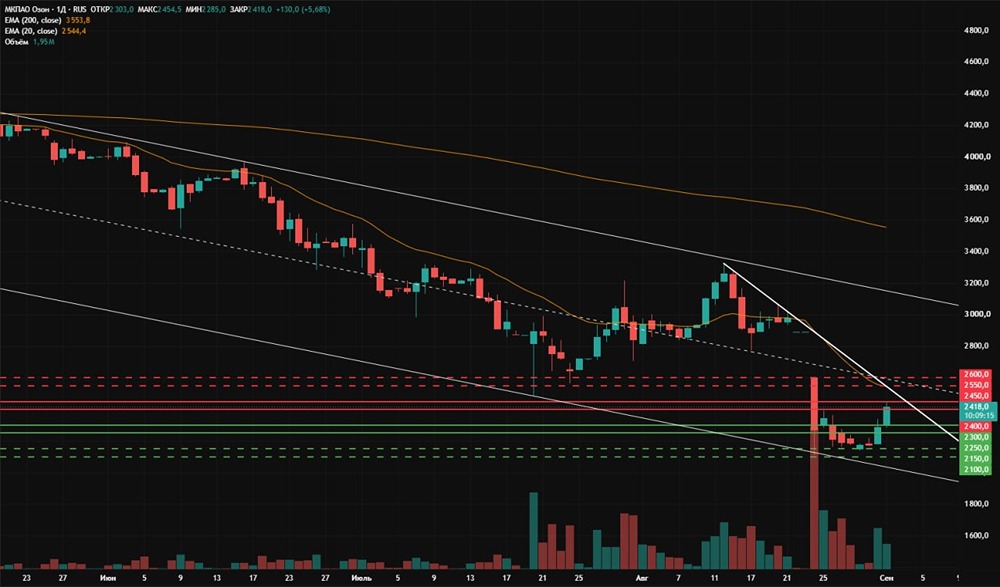Click the 4000,0 price axis tick
The image size is (1000, 587).
coord(976,156)
